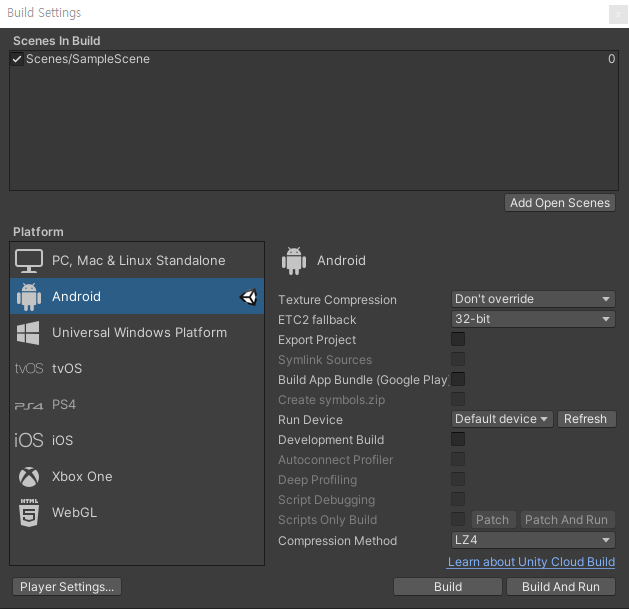Click the PS4 platform logo icon
The image size is (629, 609).
click(28, 406)
